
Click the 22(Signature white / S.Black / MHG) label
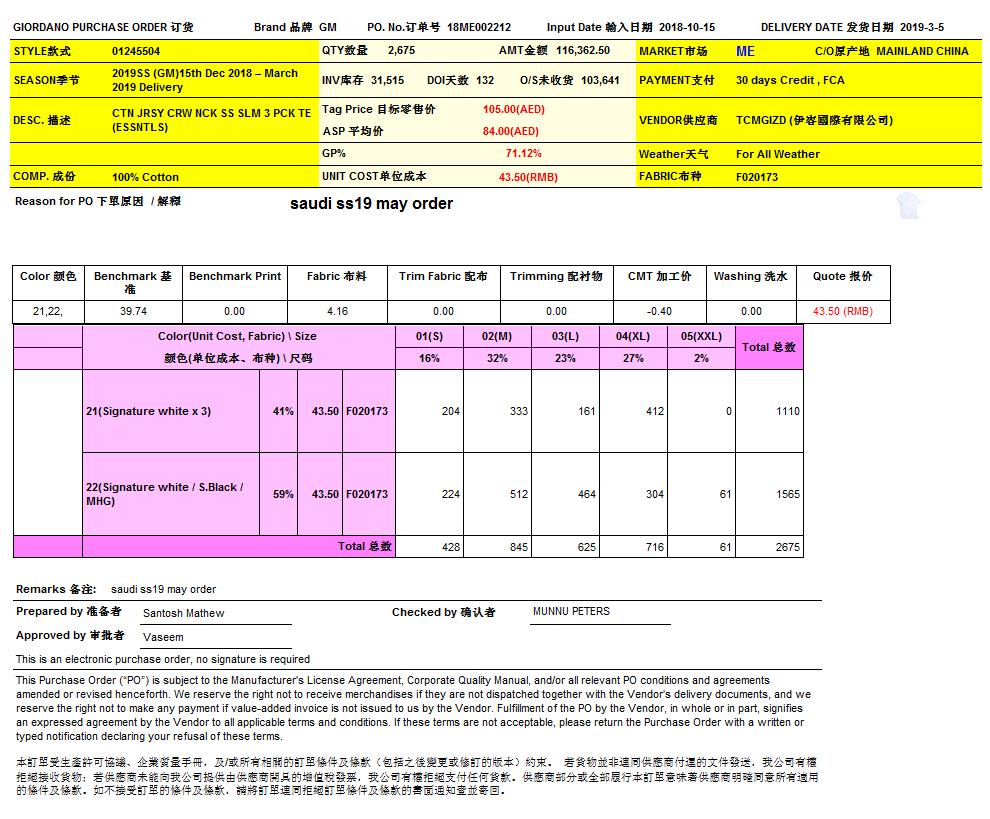tap(165, 494)
